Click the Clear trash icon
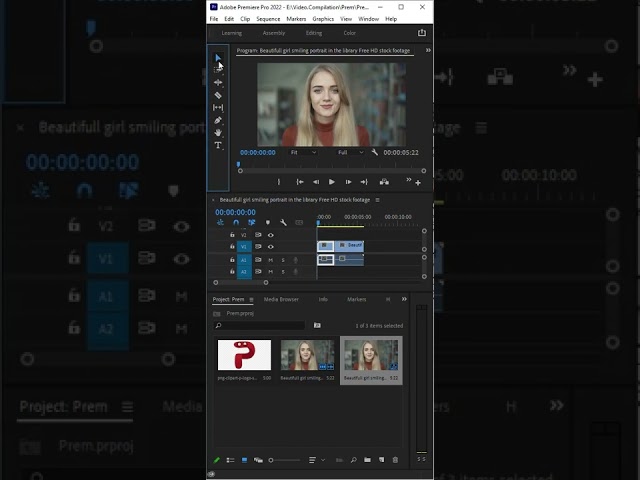Image resolution: width=640 pixels, height=480 pixels. (395, 460)
